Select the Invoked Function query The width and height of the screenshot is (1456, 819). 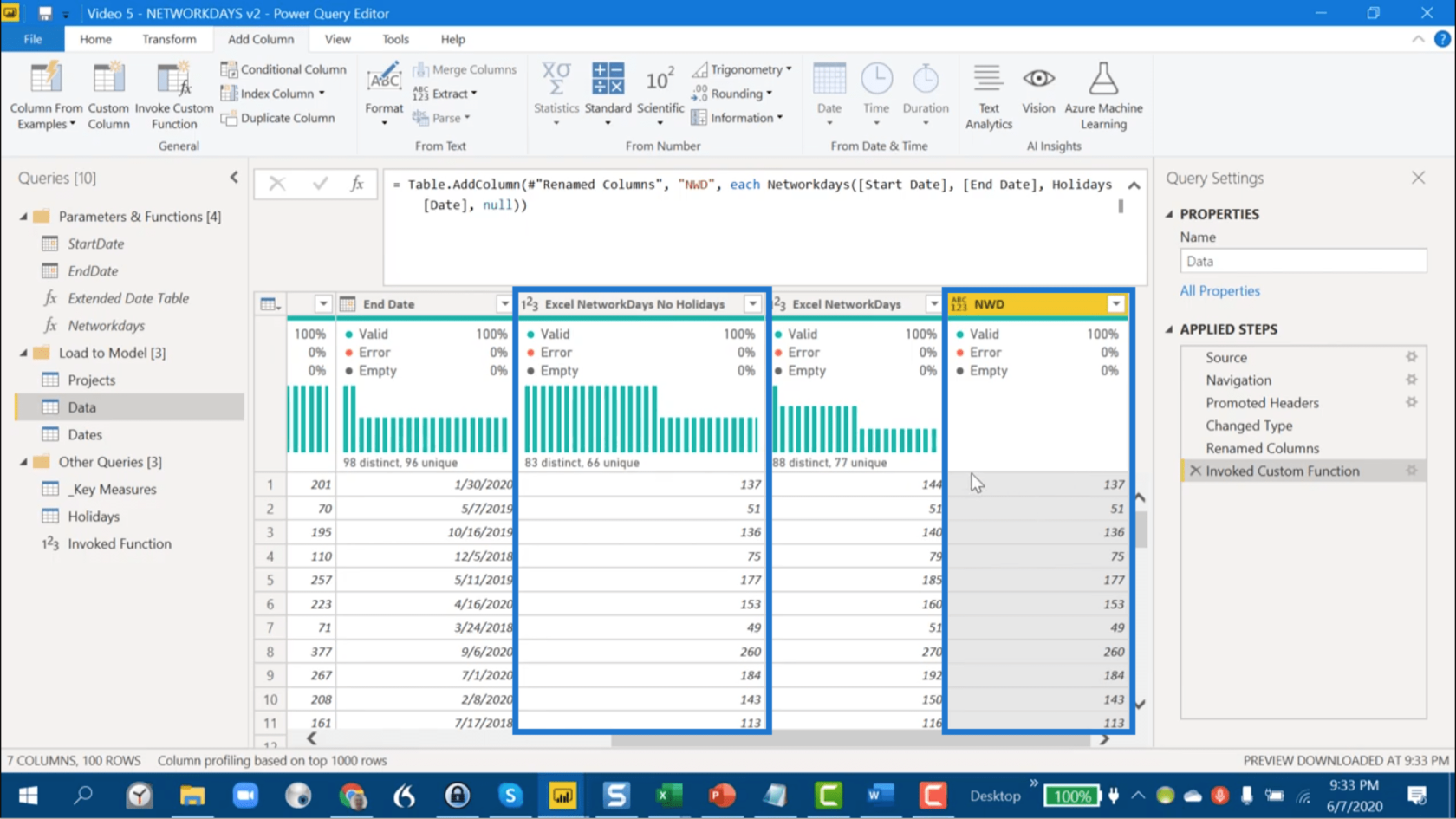coord(120,543)
